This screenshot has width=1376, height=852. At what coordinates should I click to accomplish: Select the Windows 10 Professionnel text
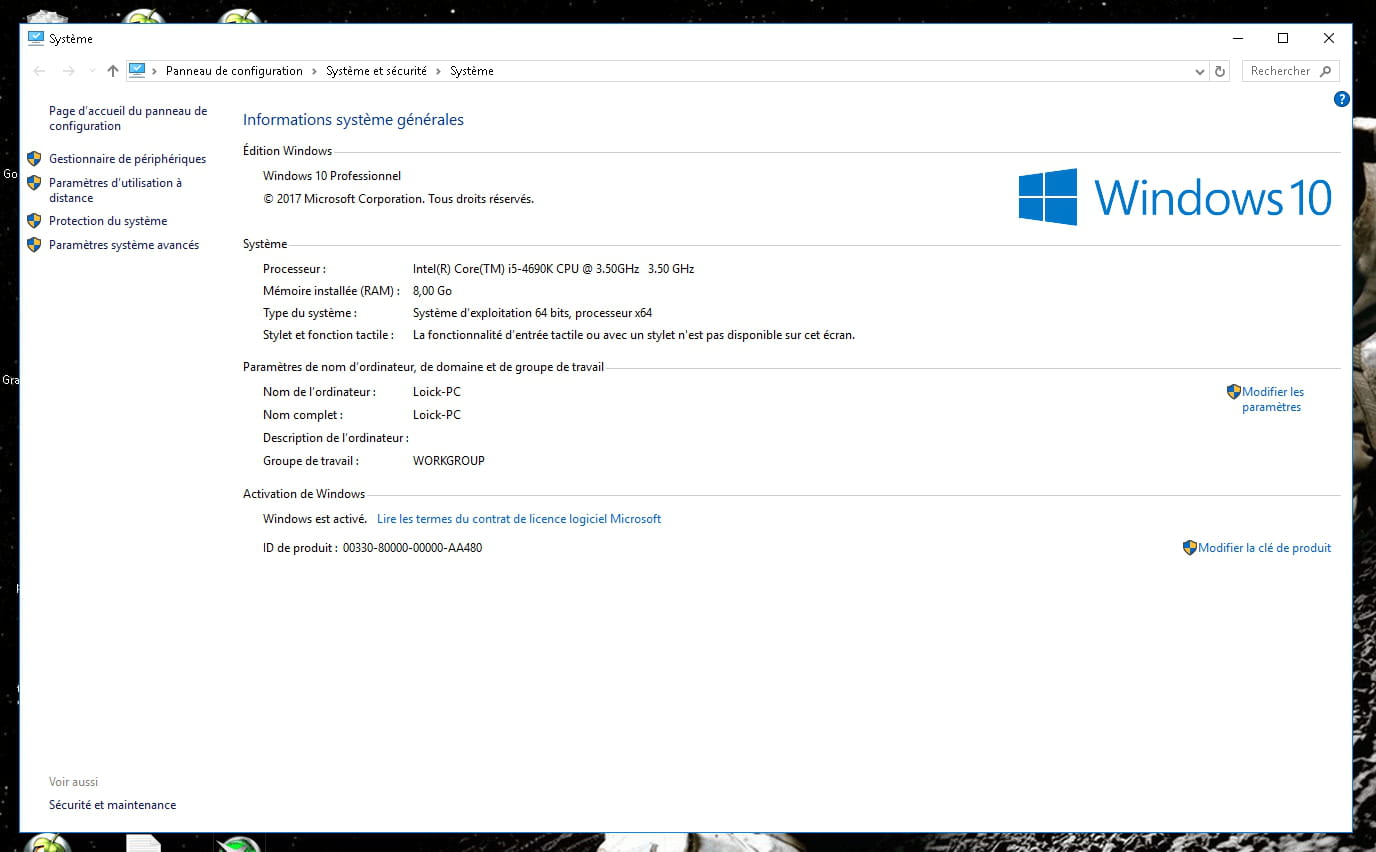332,176
